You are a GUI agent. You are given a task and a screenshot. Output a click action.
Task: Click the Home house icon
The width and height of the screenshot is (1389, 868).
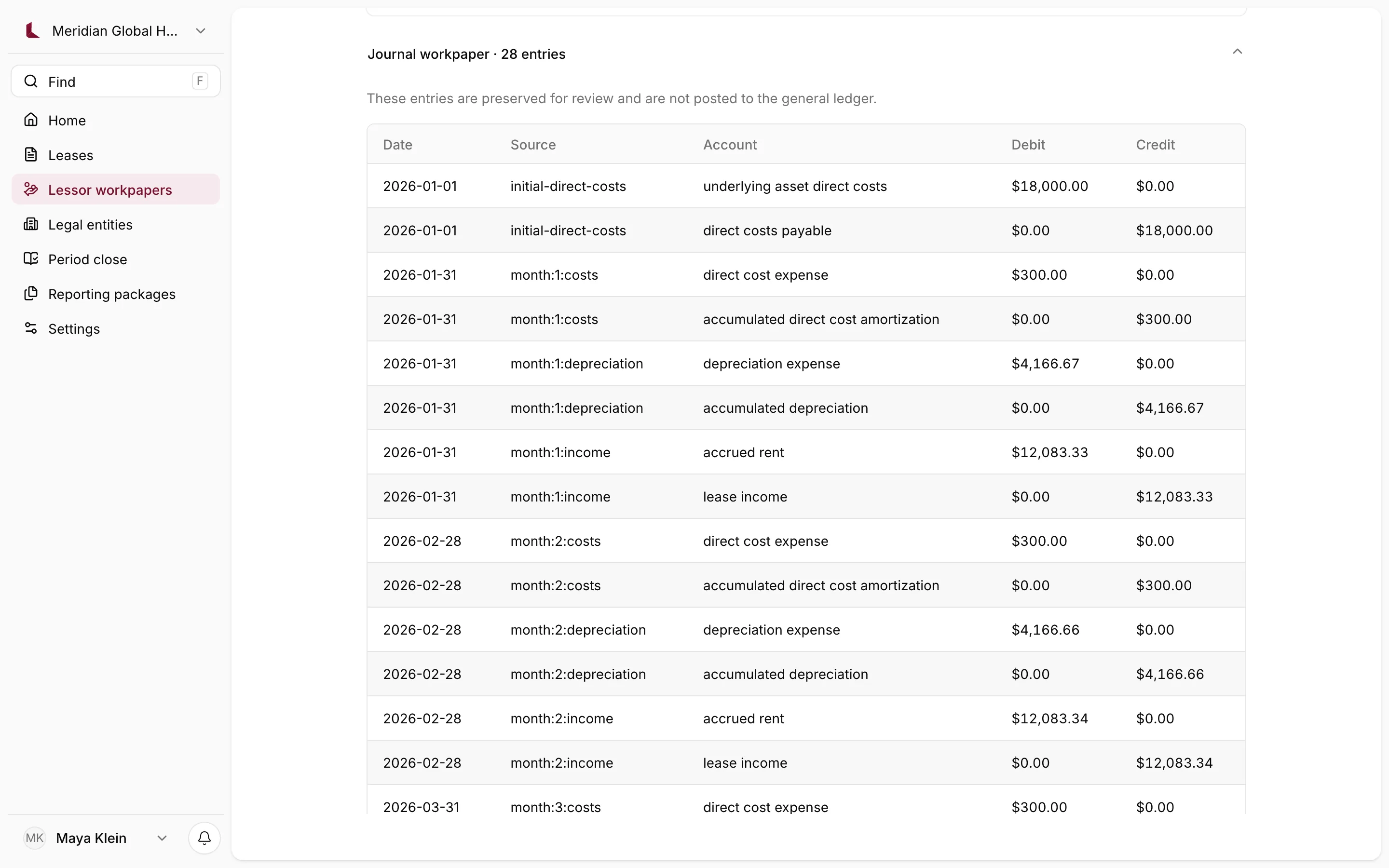click(x=31, y=120)
